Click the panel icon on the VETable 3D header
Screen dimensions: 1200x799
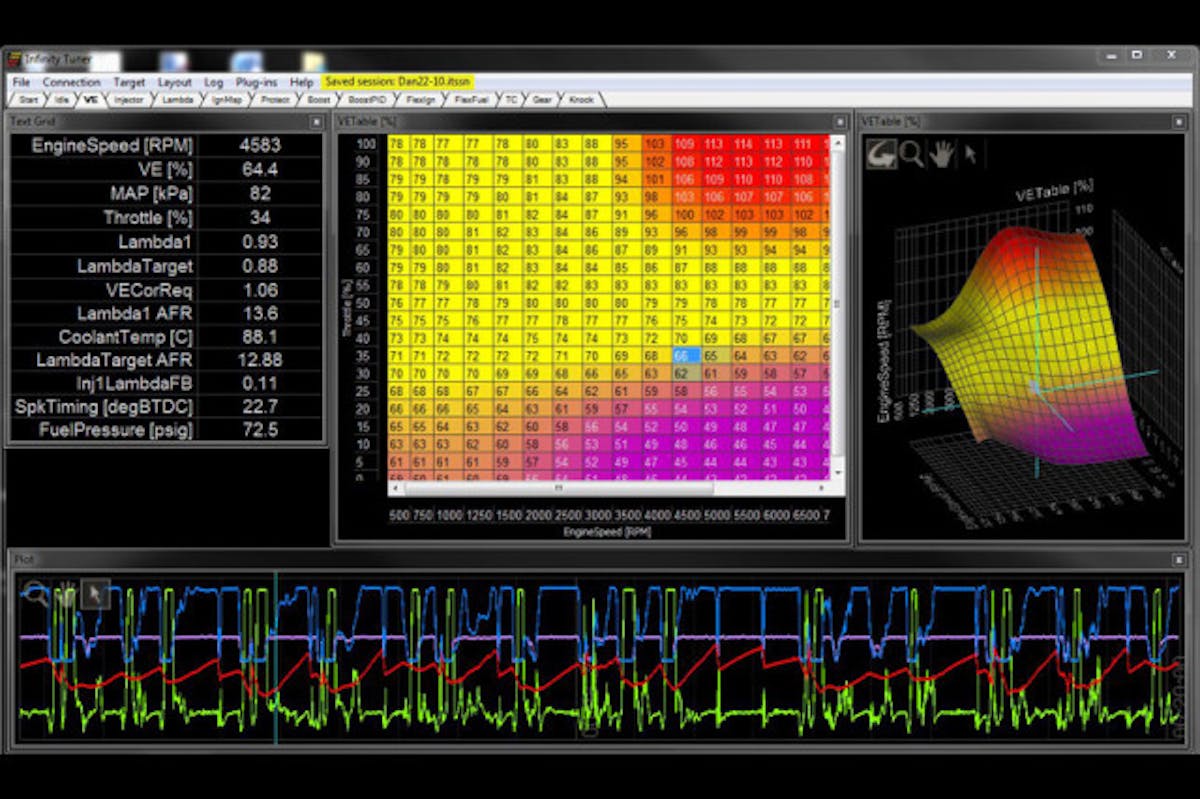pos(1179,123)
